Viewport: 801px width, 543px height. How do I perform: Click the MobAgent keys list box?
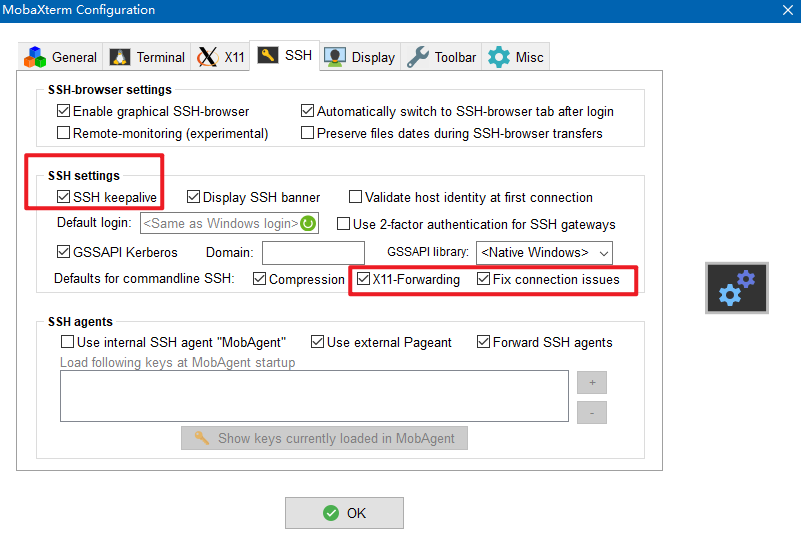coord(314,396)
